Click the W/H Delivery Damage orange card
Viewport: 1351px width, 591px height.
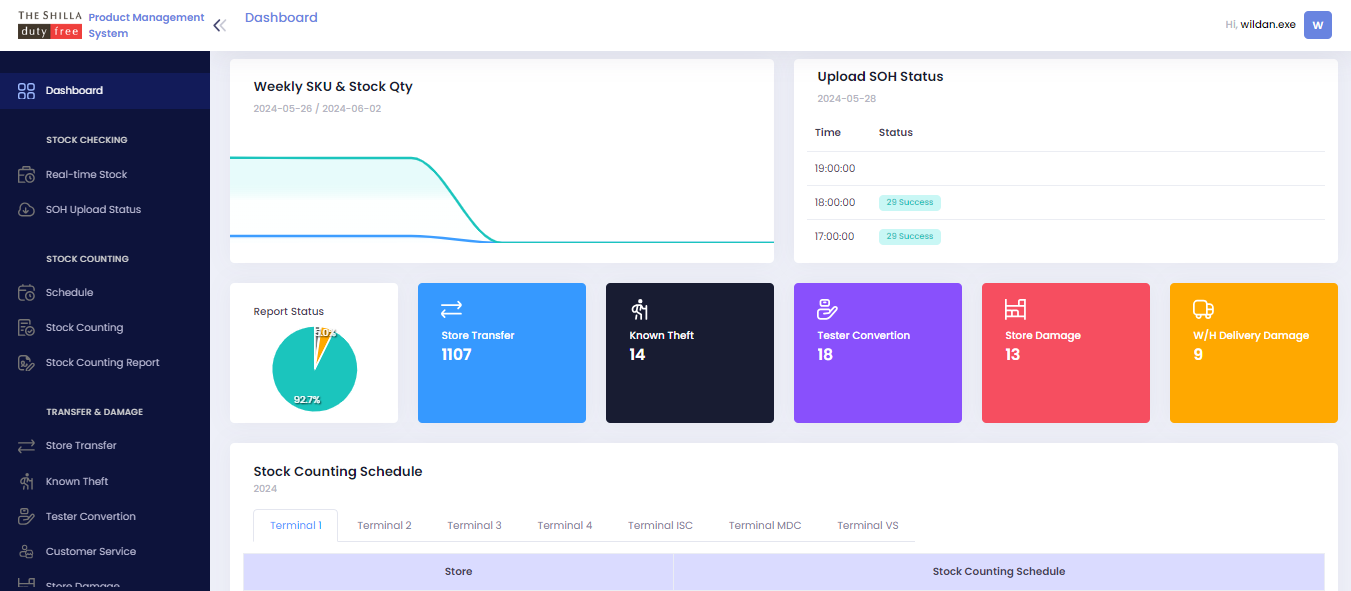pos(1253,353)
